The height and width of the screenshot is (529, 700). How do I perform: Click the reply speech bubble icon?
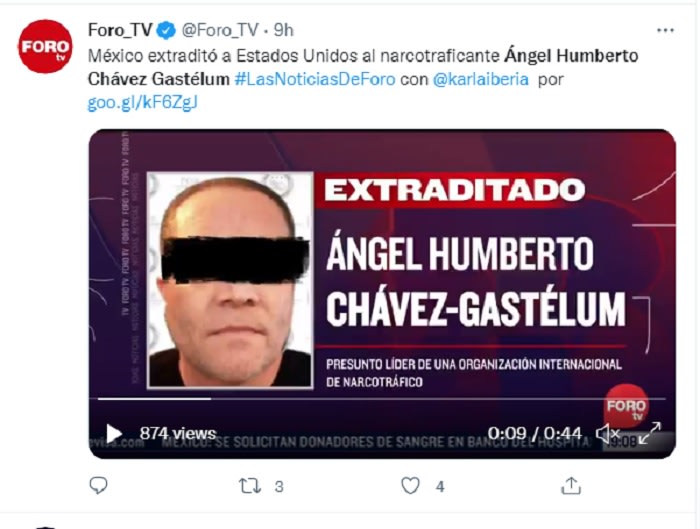[99, 485]
